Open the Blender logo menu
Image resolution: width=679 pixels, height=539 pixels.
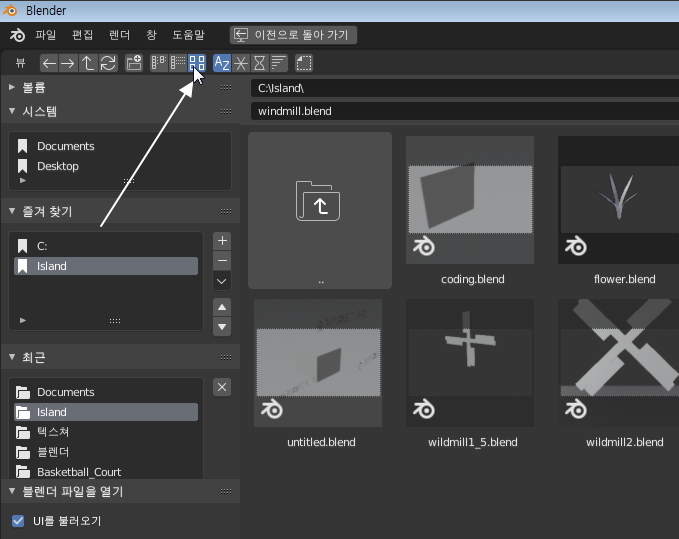[17, 35]
